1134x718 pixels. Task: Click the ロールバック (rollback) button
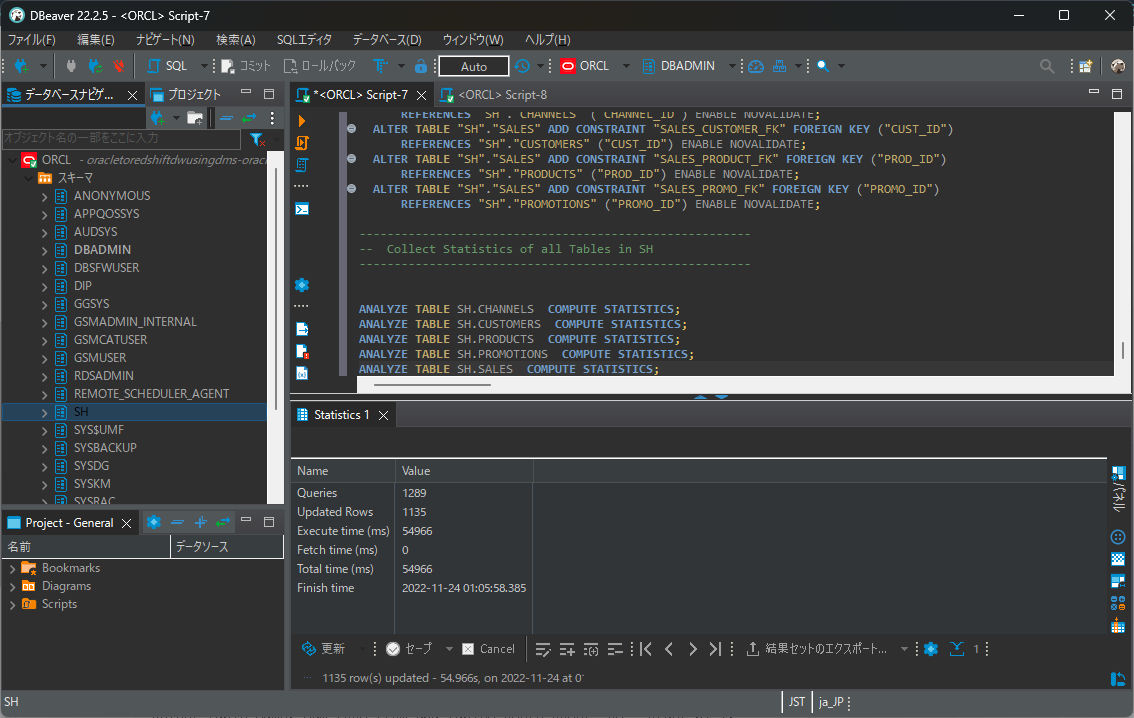[320, 66]
